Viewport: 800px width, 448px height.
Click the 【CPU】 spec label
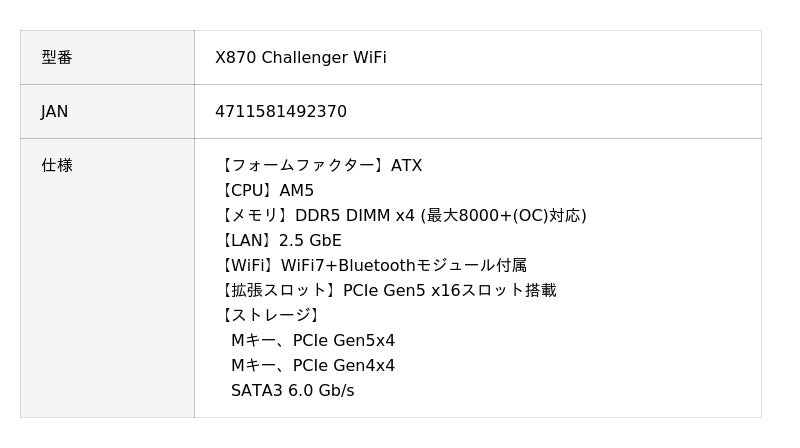[248, 191]
